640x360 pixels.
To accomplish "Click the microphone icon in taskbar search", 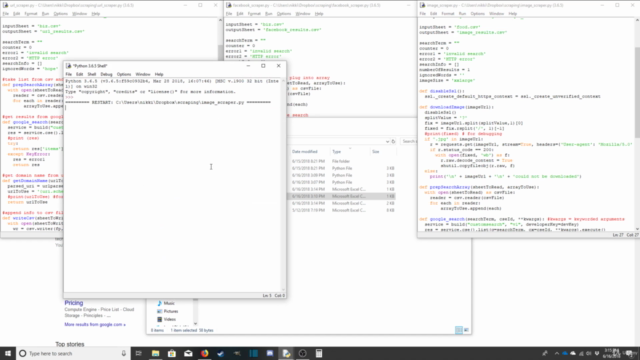I will (x=124, y=353).
